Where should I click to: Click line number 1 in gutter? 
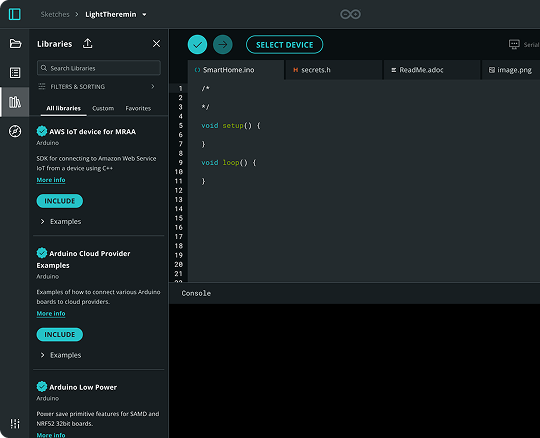click(x=180, y=88)
